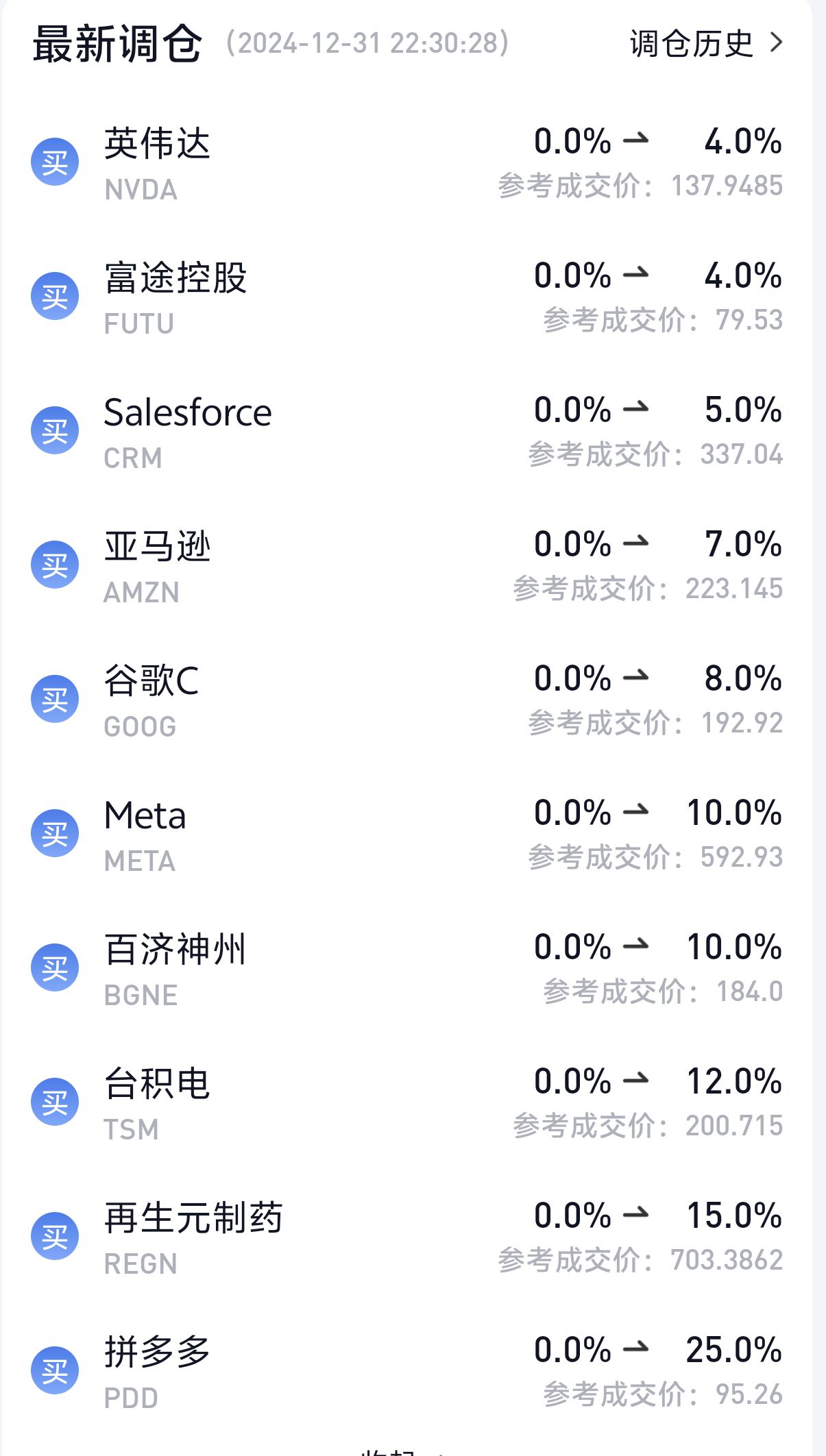Click the buy icon for 谷歌C
This screenshot has width=826, height=1456.
pyautogui.click(x=55, y=700)
